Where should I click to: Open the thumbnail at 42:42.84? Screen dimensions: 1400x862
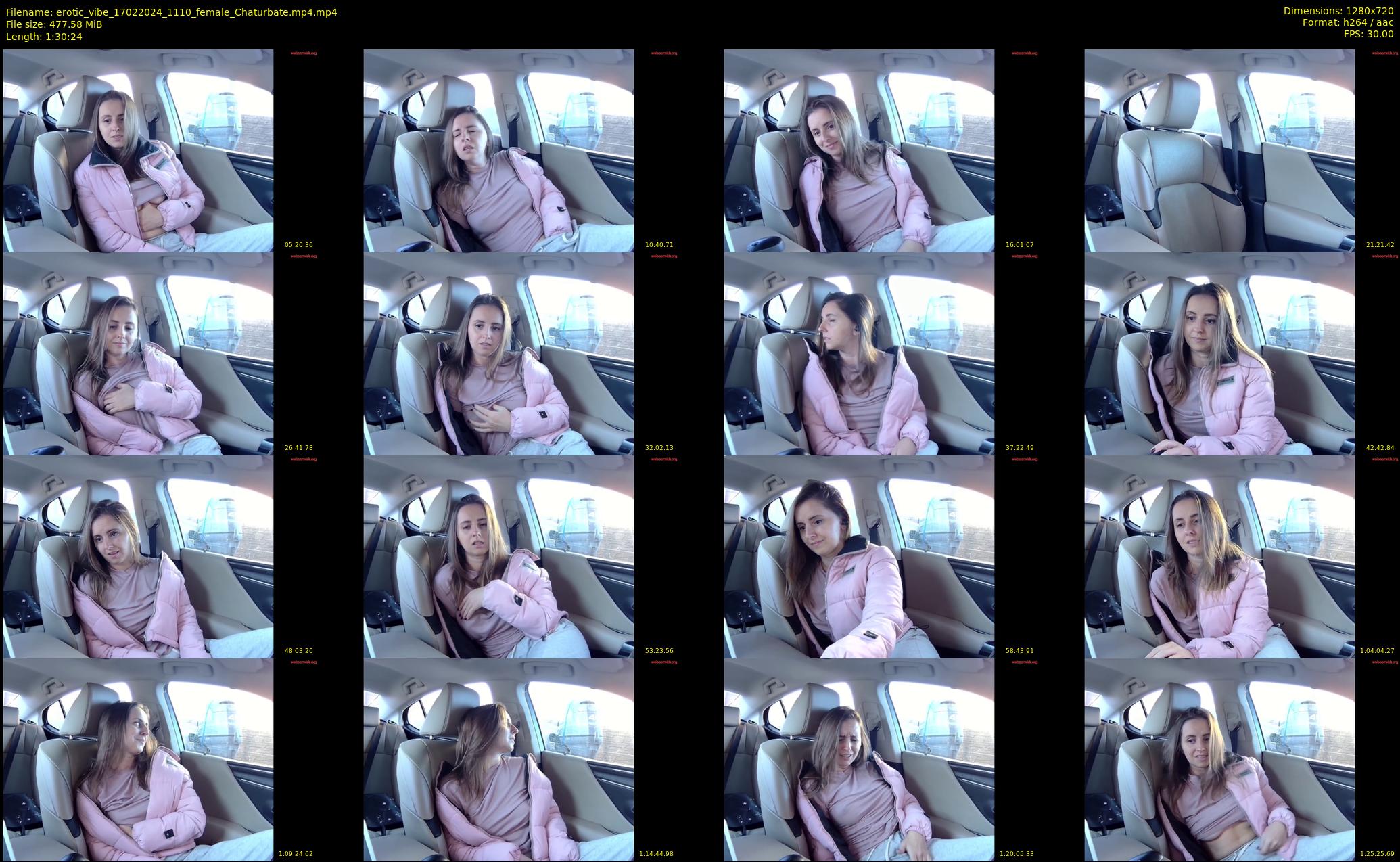(1219, 354)
